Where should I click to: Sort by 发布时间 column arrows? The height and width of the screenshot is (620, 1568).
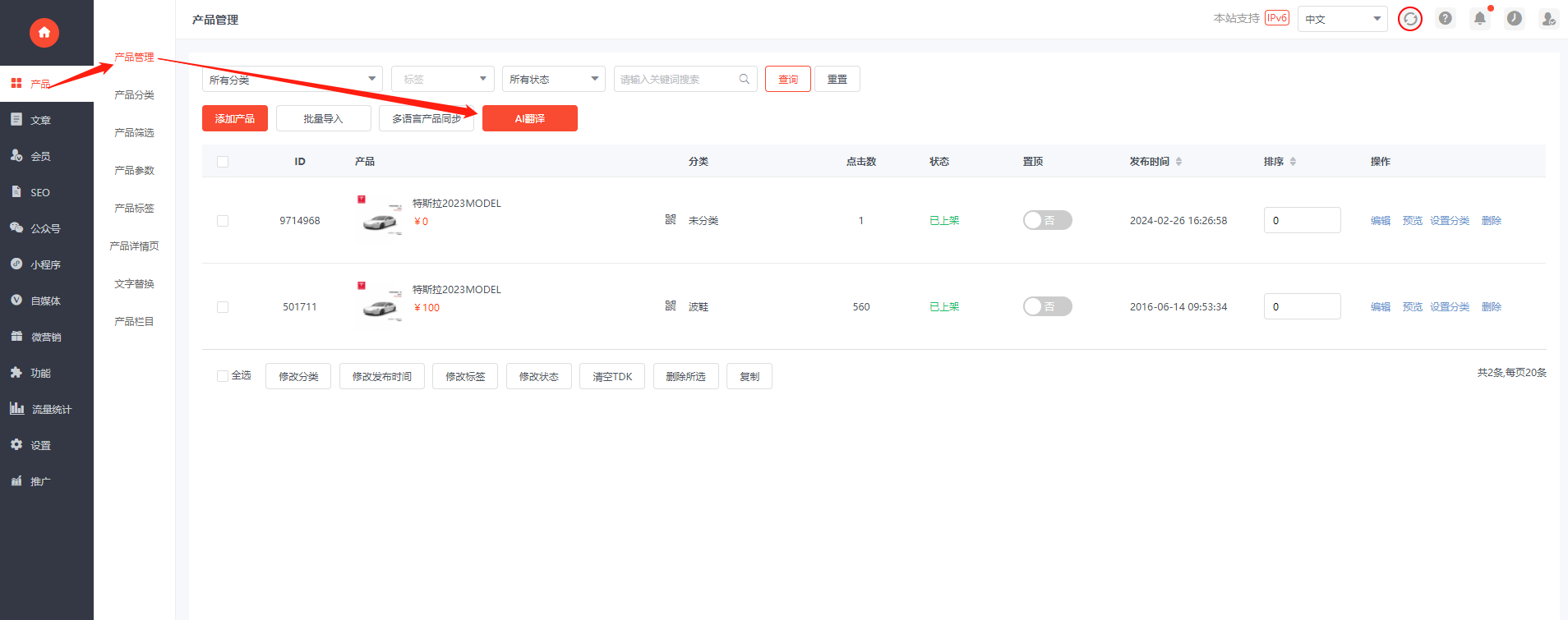tap(1178, 162)
